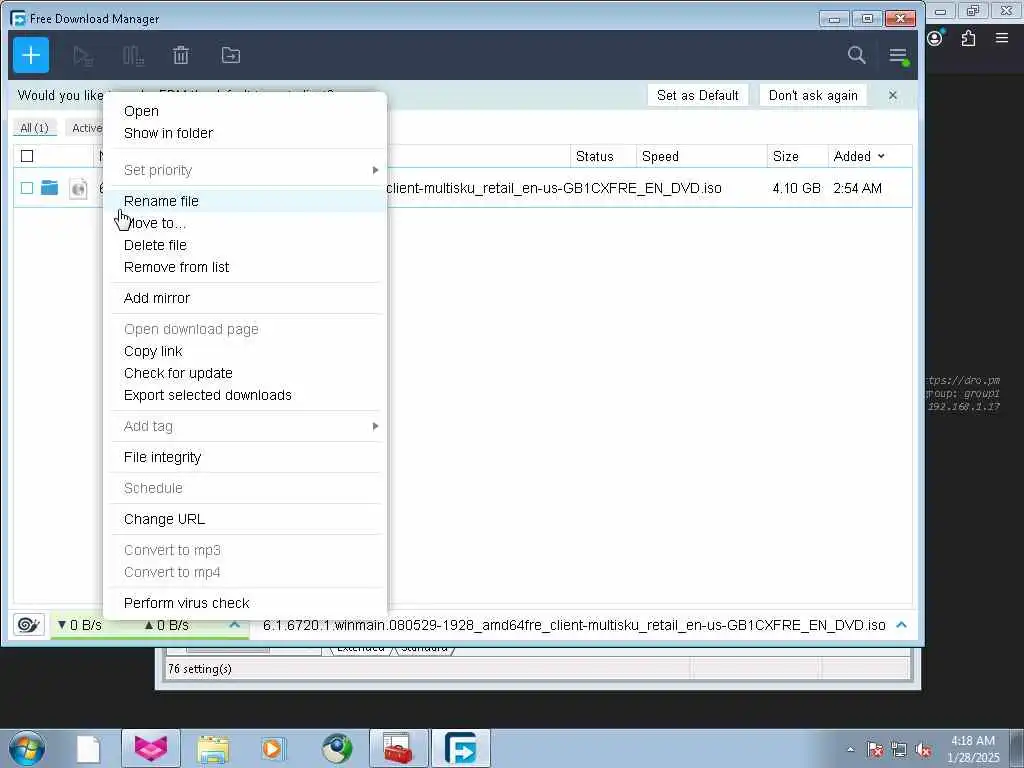
Task: Click the muted volume tray icon
Action: (923, 750)
